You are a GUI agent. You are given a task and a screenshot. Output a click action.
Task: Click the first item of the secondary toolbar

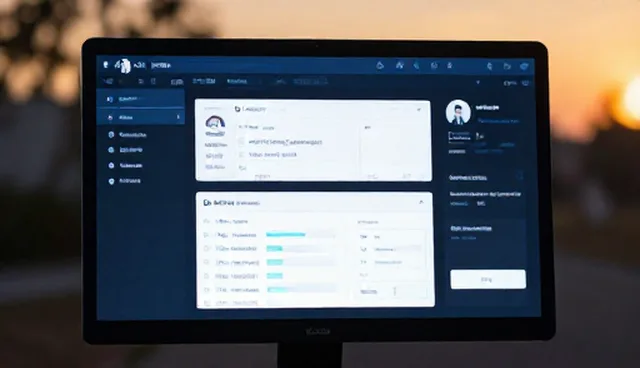[108, 82]
